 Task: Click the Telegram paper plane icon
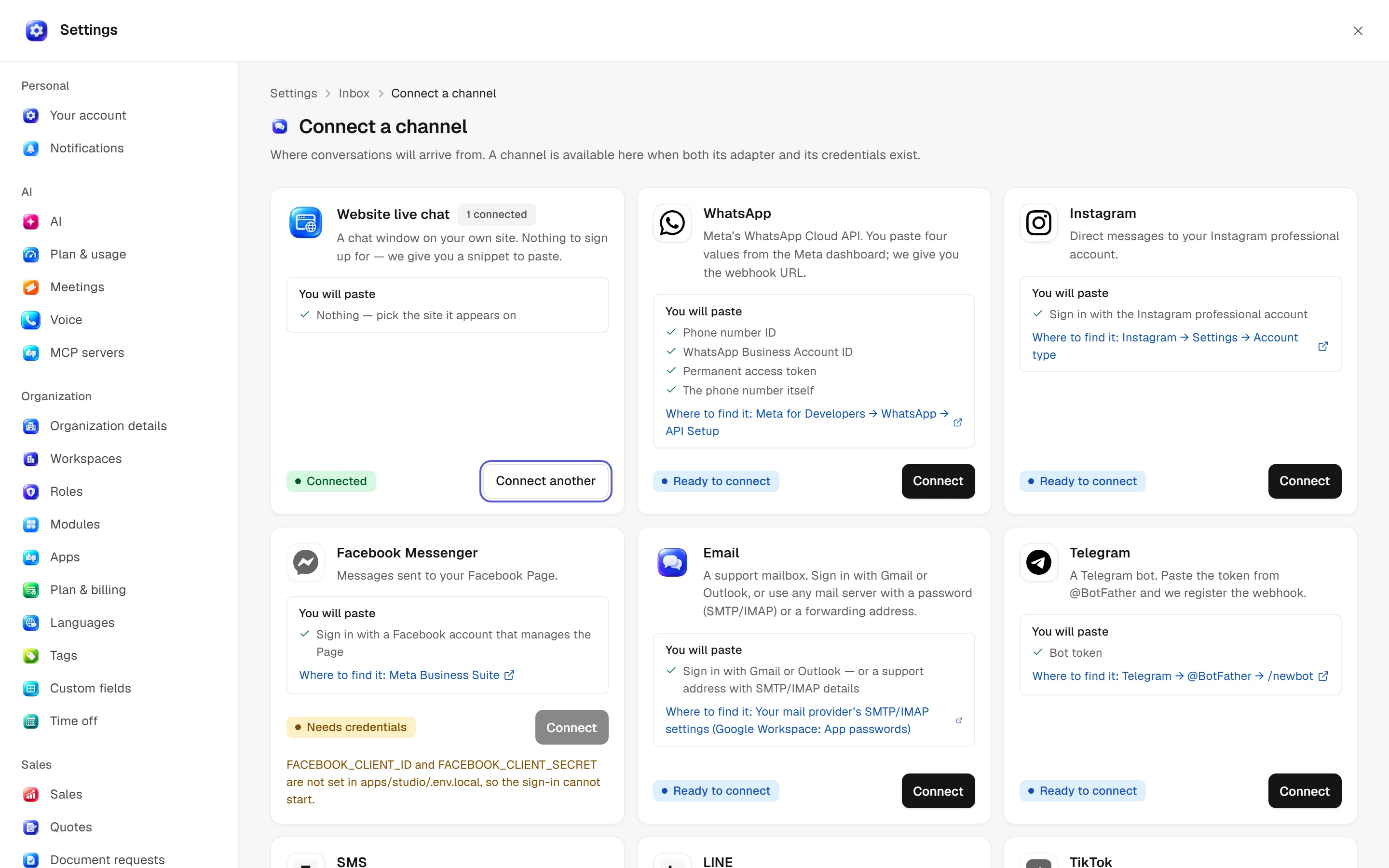pos(1038,562)
